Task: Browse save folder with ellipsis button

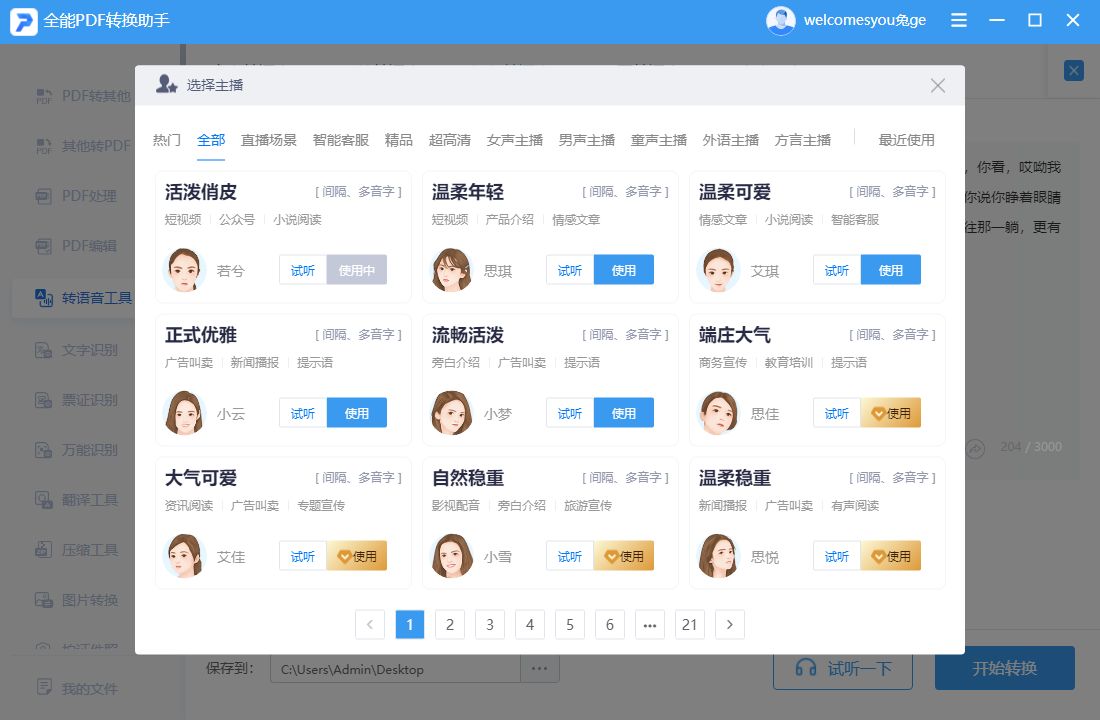Action: tap(539, 669)
